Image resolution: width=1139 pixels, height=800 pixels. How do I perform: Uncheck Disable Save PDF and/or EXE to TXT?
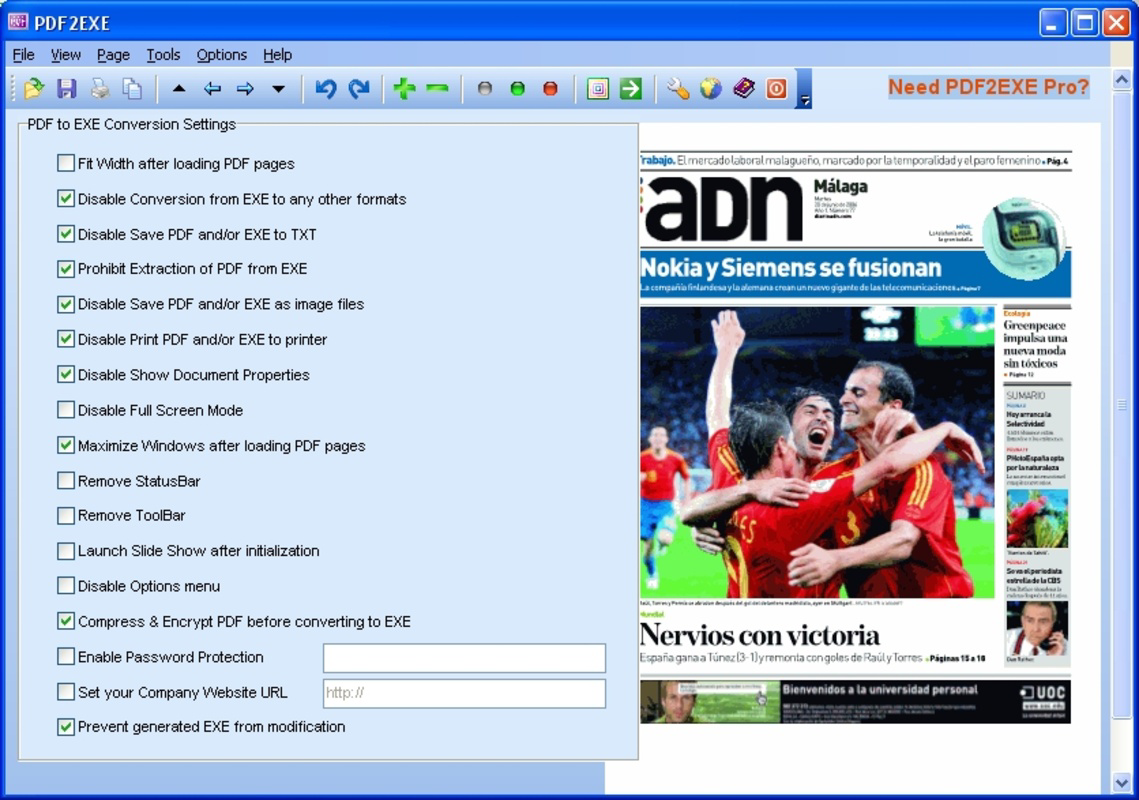click(65, 234)
